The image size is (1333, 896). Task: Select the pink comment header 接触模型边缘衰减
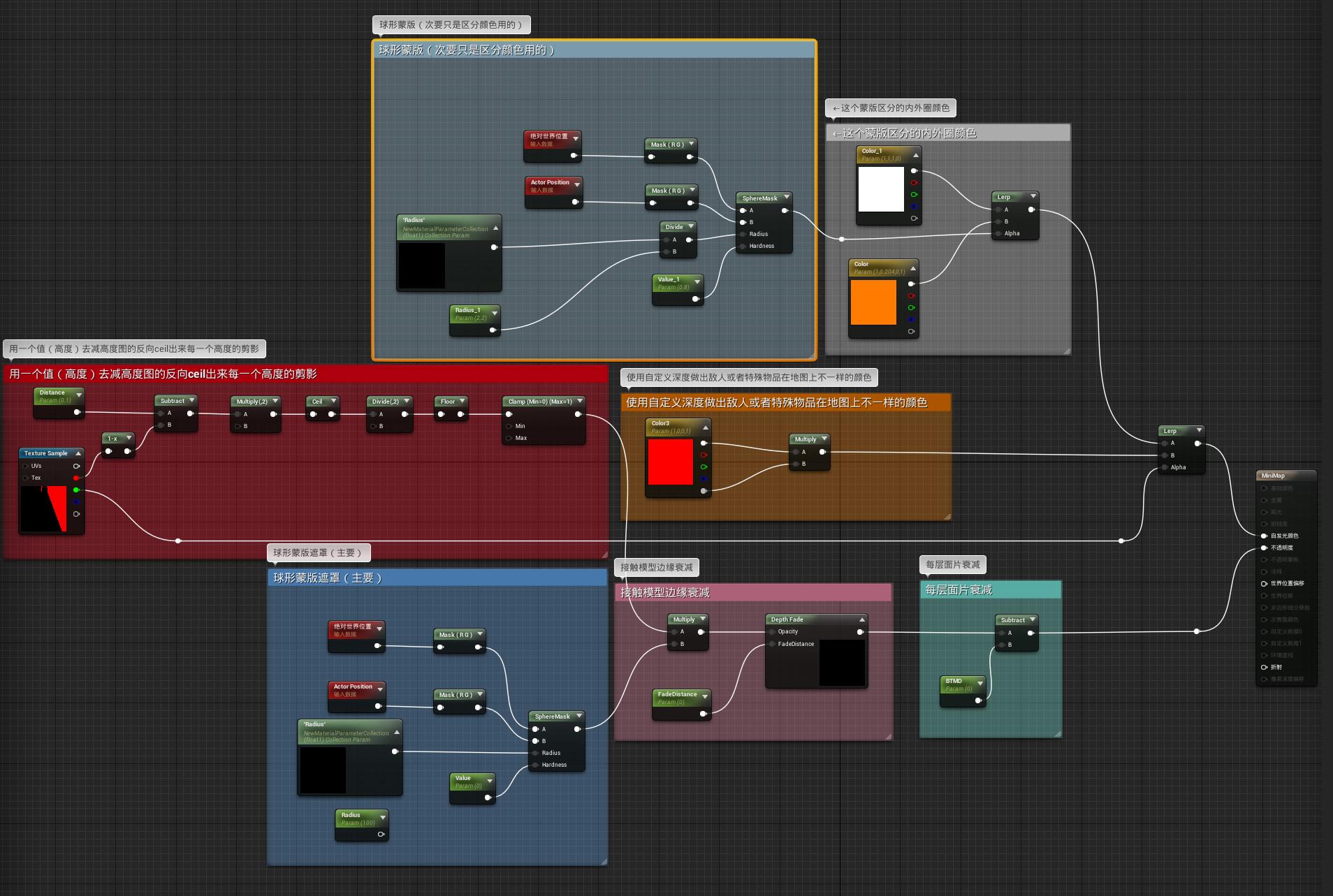coord(753,592)
